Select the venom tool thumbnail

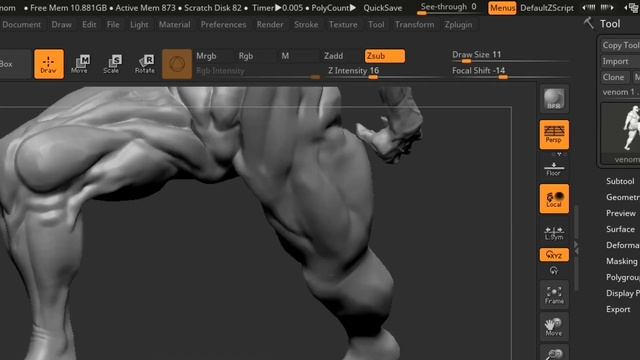coord(621,134)
